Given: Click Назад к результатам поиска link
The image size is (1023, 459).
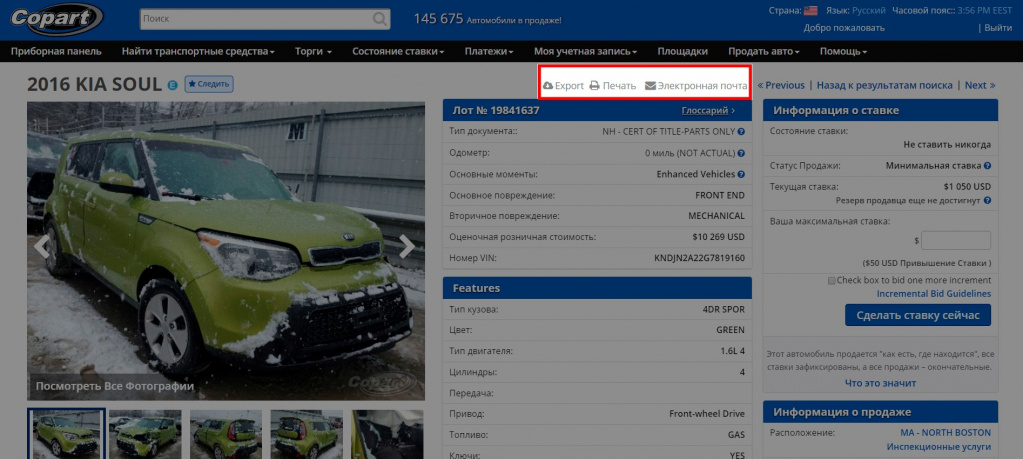Looking at the screenshot, I should [x=884, y=85].
